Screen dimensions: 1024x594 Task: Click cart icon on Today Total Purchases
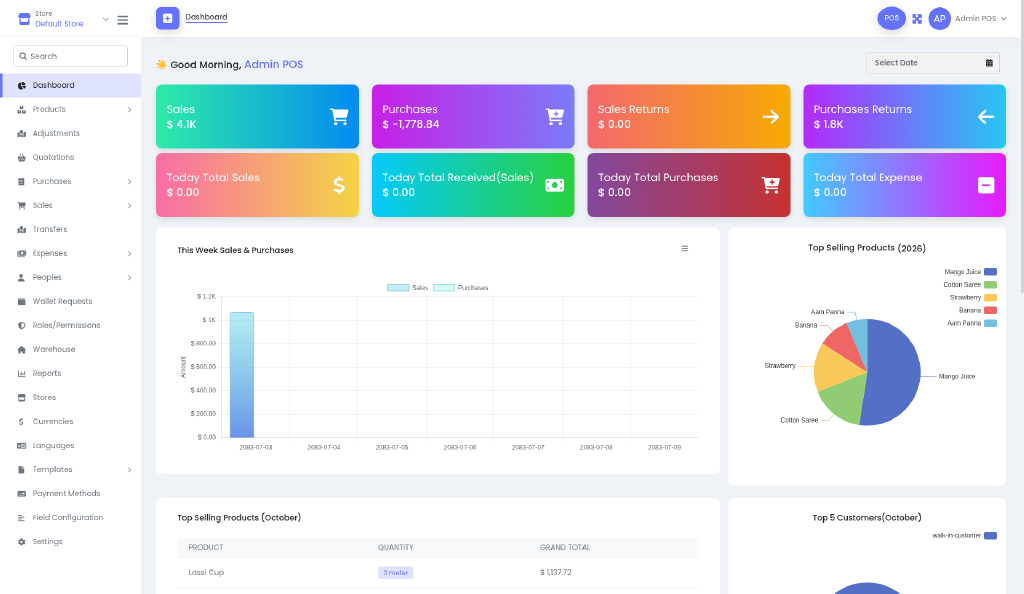click(771, 185)
